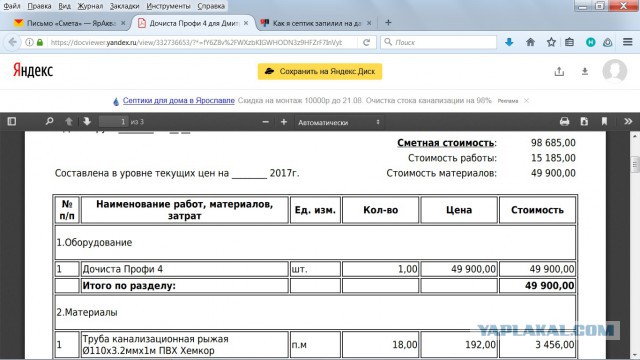Click the 1.Оборудование section heading
This screenshot has height=360, width=640.
pyautogui.click(x=94, y=242)
